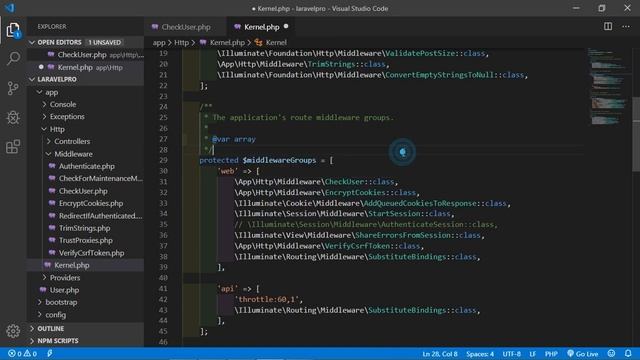Click the commented AuthenticateSession line
This screenshot has height=360, width=640.
point(366,224)
